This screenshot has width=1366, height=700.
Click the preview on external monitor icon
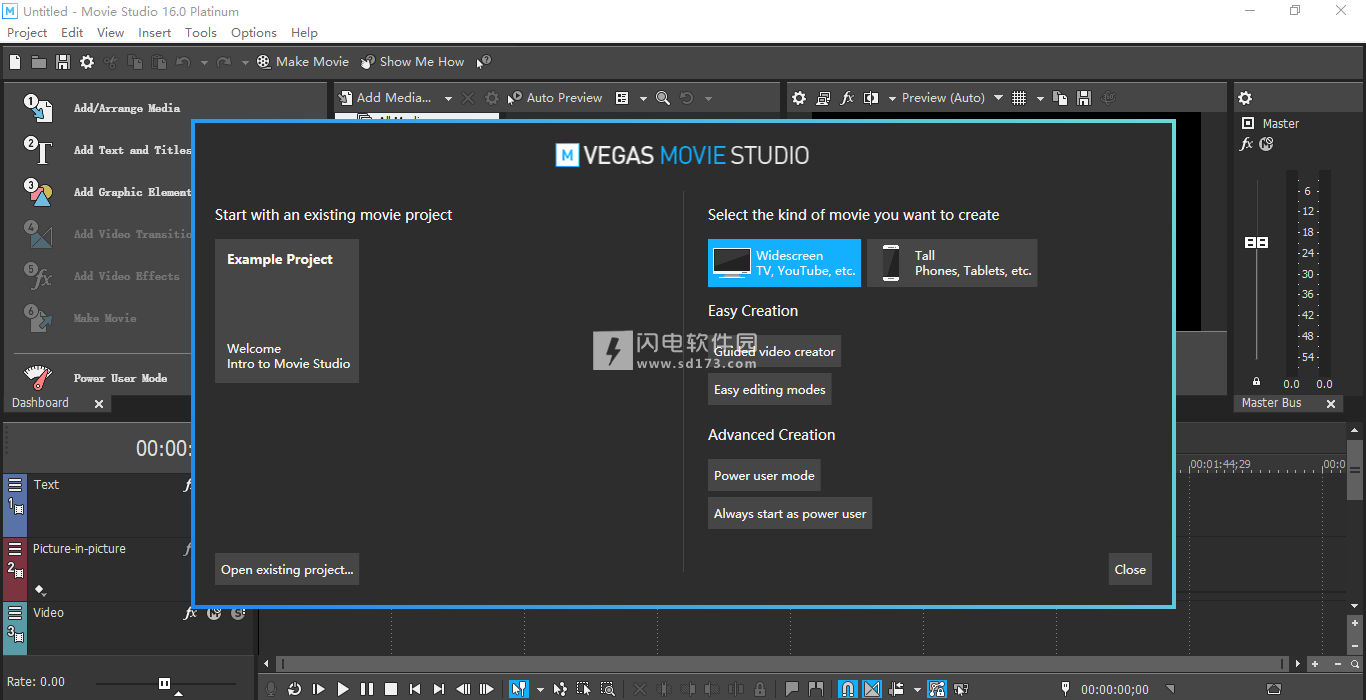(x=823, y=98)
